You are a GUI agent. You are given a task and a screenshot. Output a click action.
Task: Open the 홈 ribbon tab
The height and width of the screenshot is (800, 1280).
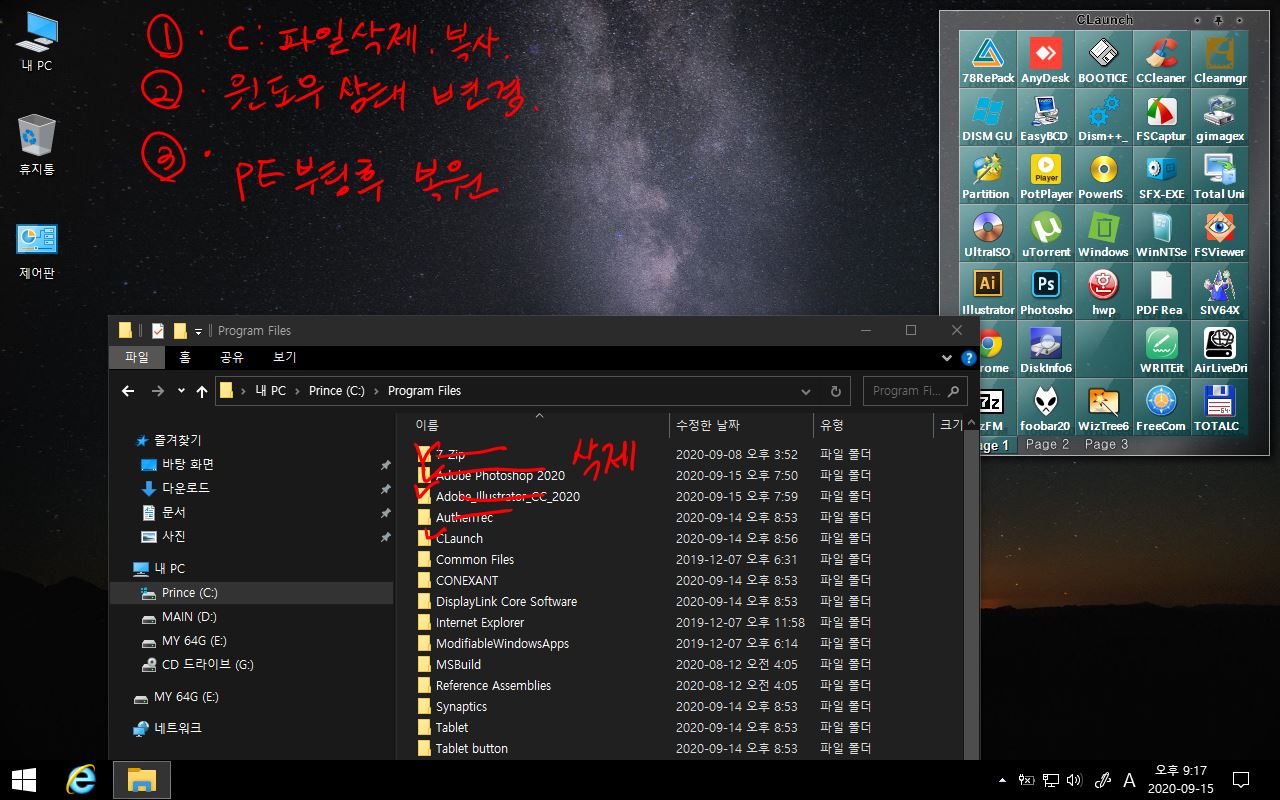(185, 357)
